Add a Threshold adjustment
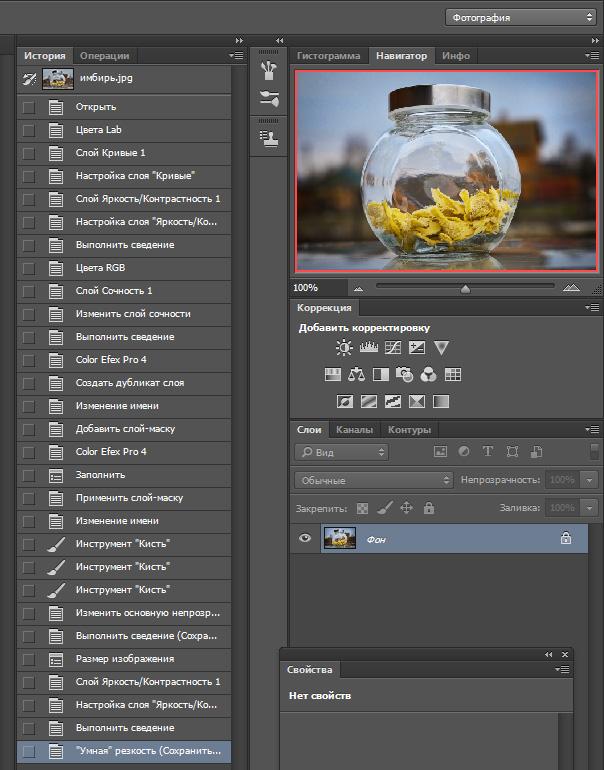604x770 pixels. pyautogui.click(x=392, y=402)
